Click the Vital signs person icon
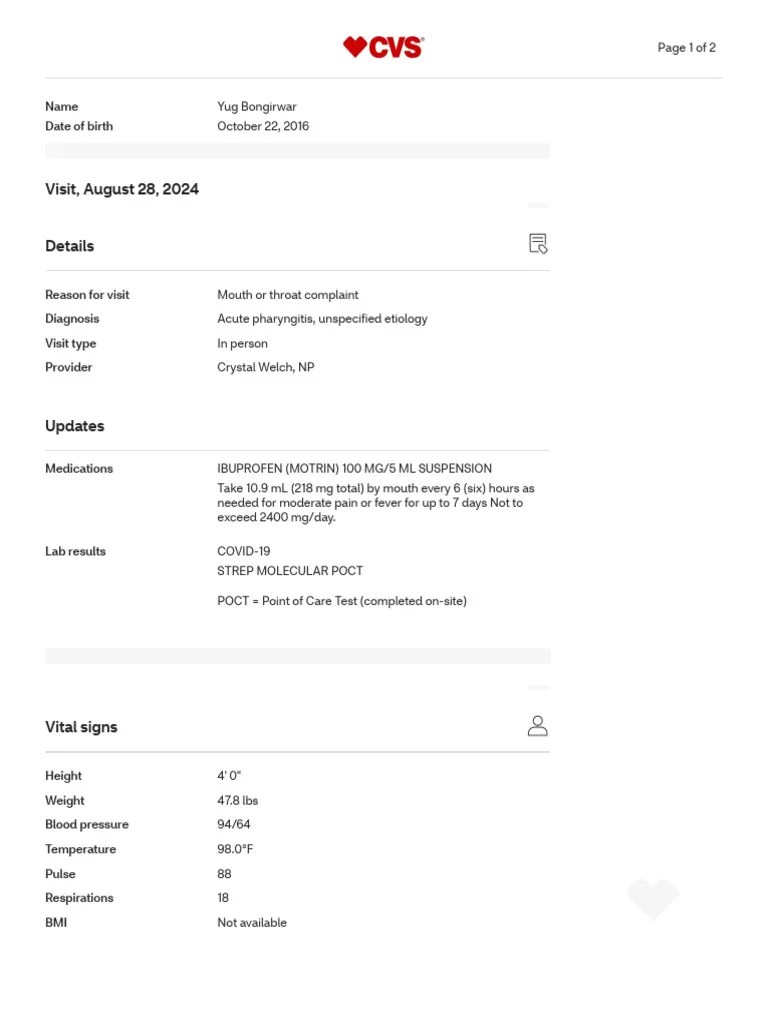The width and height of the screenshot is (768, 1024). pyautogui.click(x=537, y=726)
